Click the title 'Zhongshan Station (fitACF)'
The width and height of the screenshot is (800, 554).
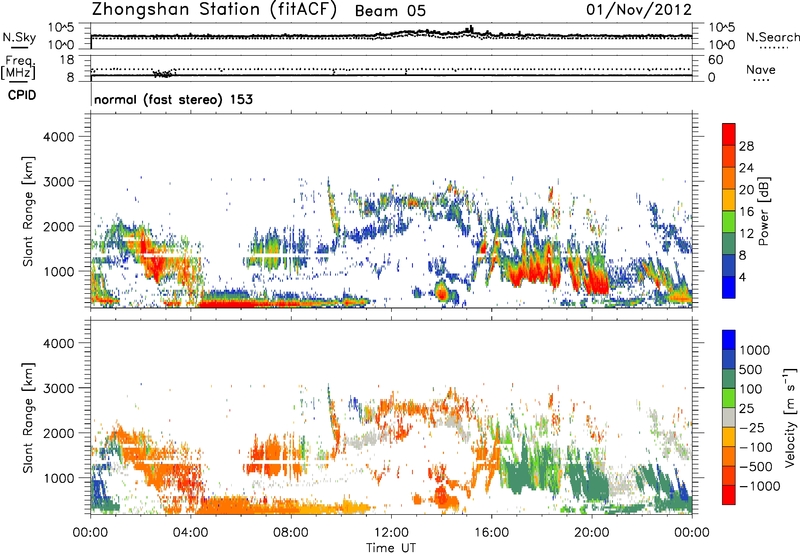(214, 10)
